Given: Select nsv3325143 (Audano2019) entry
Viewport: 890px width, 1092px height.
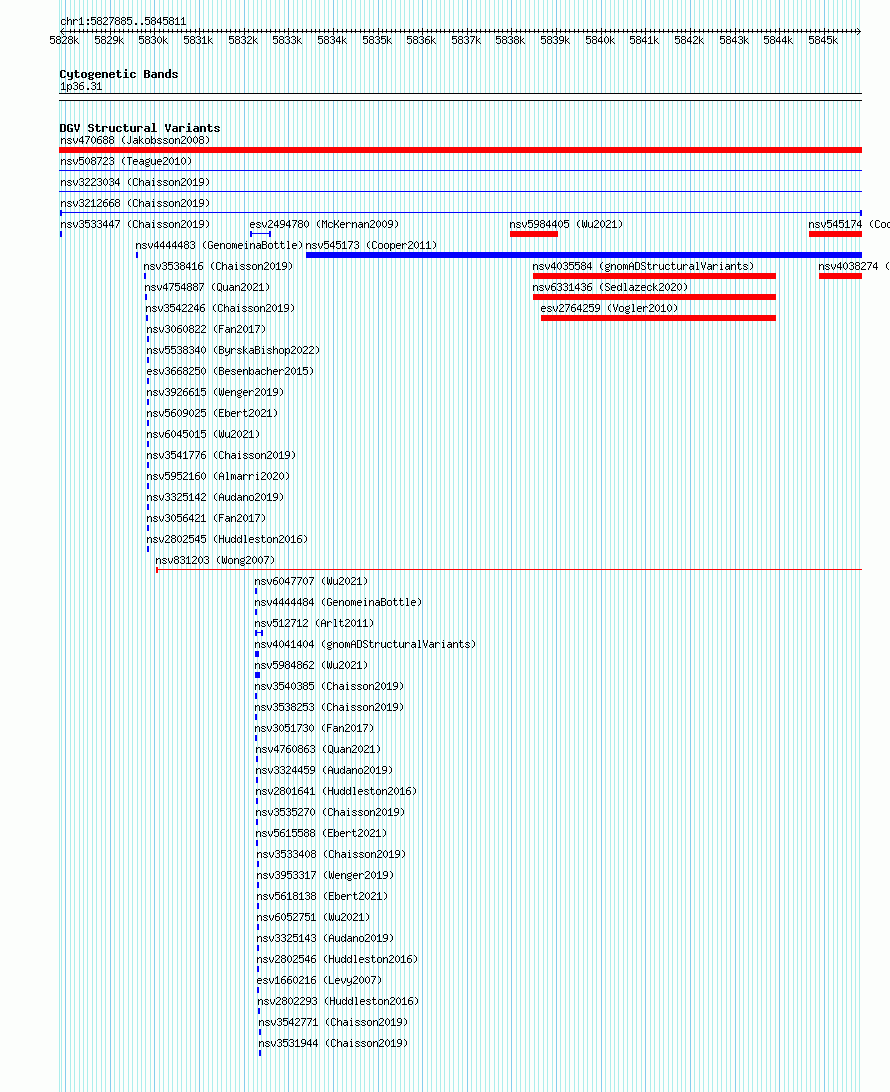Looking at the screenshot, I should pyautogui.click(x=325, y=938).
